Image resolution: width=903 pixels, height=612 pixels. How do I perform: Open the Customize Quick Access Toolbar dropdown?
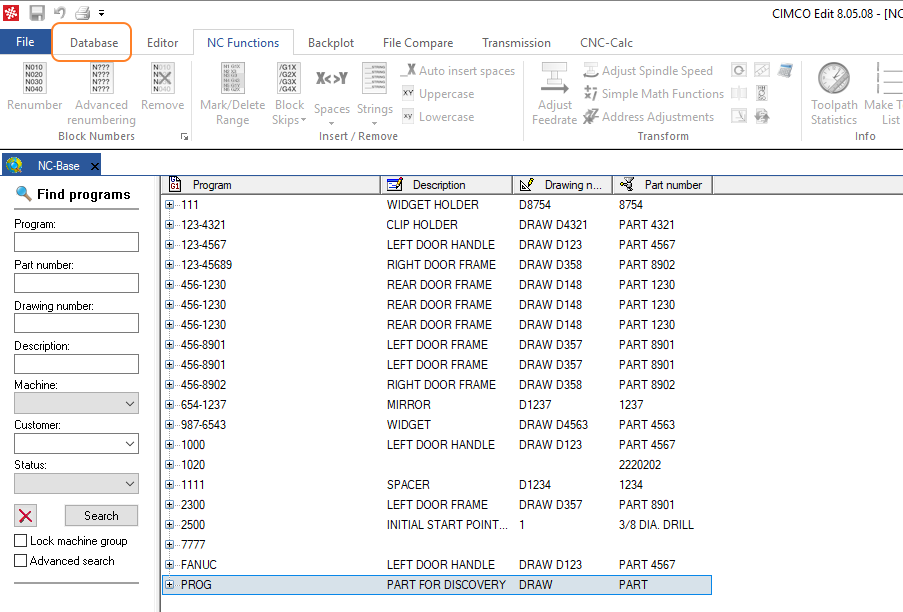101,13
